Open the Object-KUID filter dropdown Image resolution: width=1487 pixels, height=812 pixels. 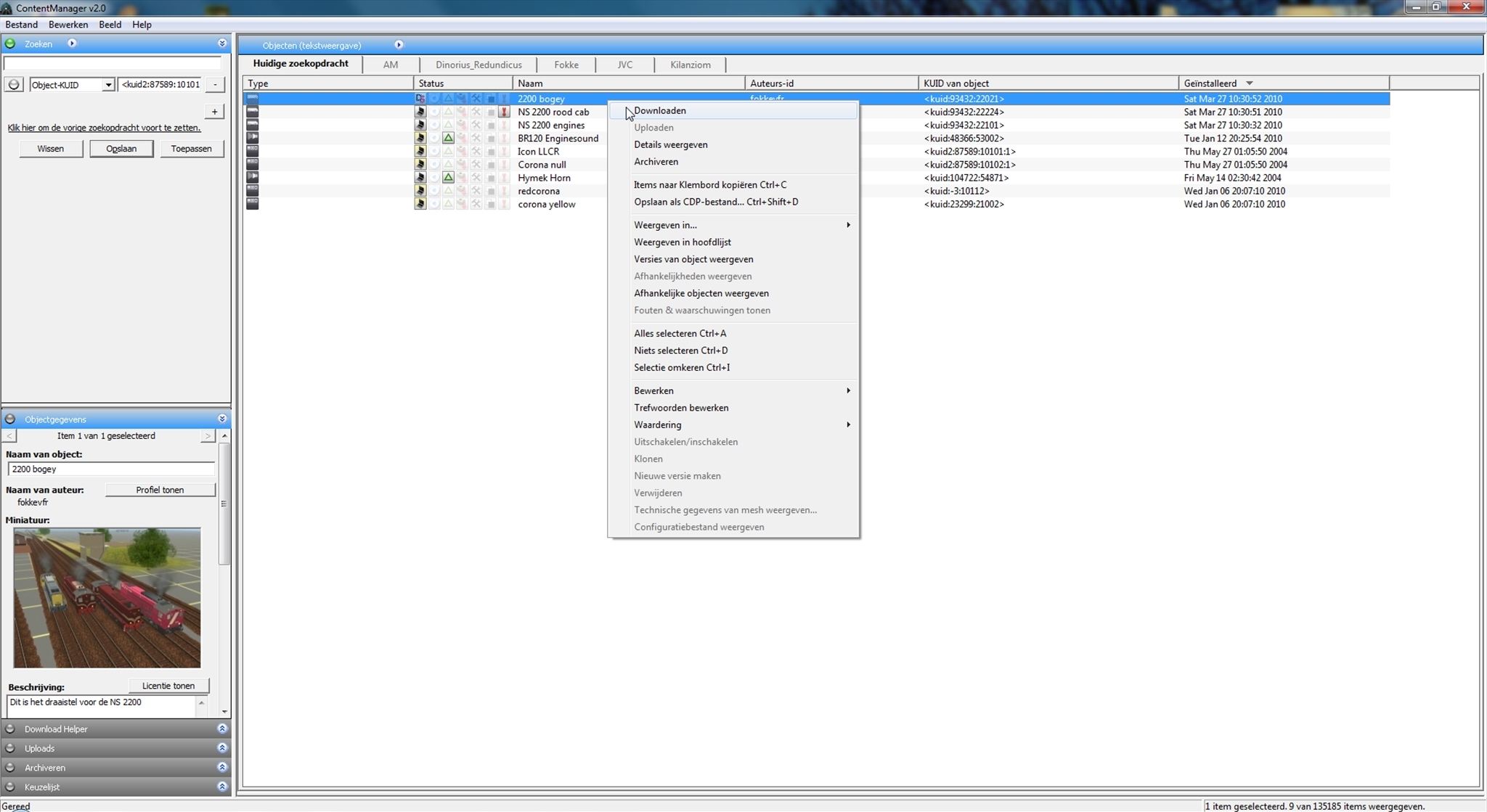click(108, 85)
